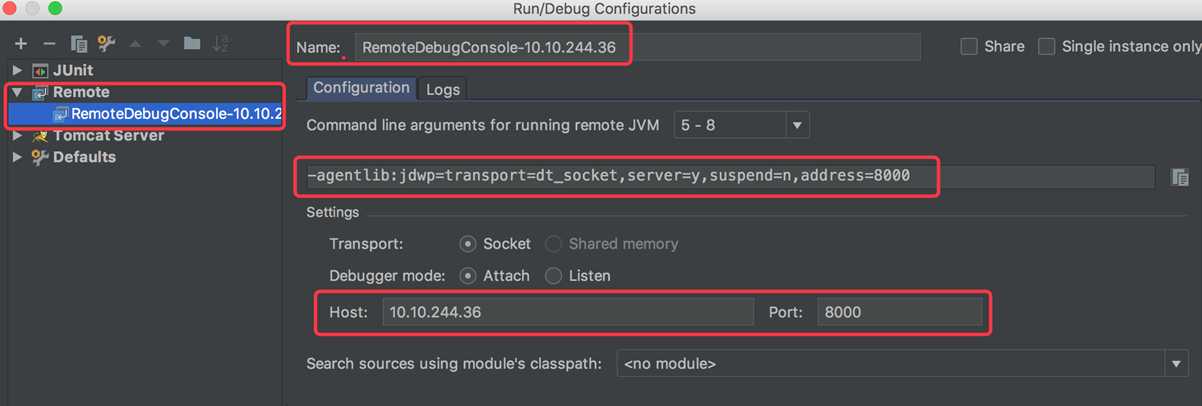
Task: Switch to the Logs tab
Action: click(443, 89)
